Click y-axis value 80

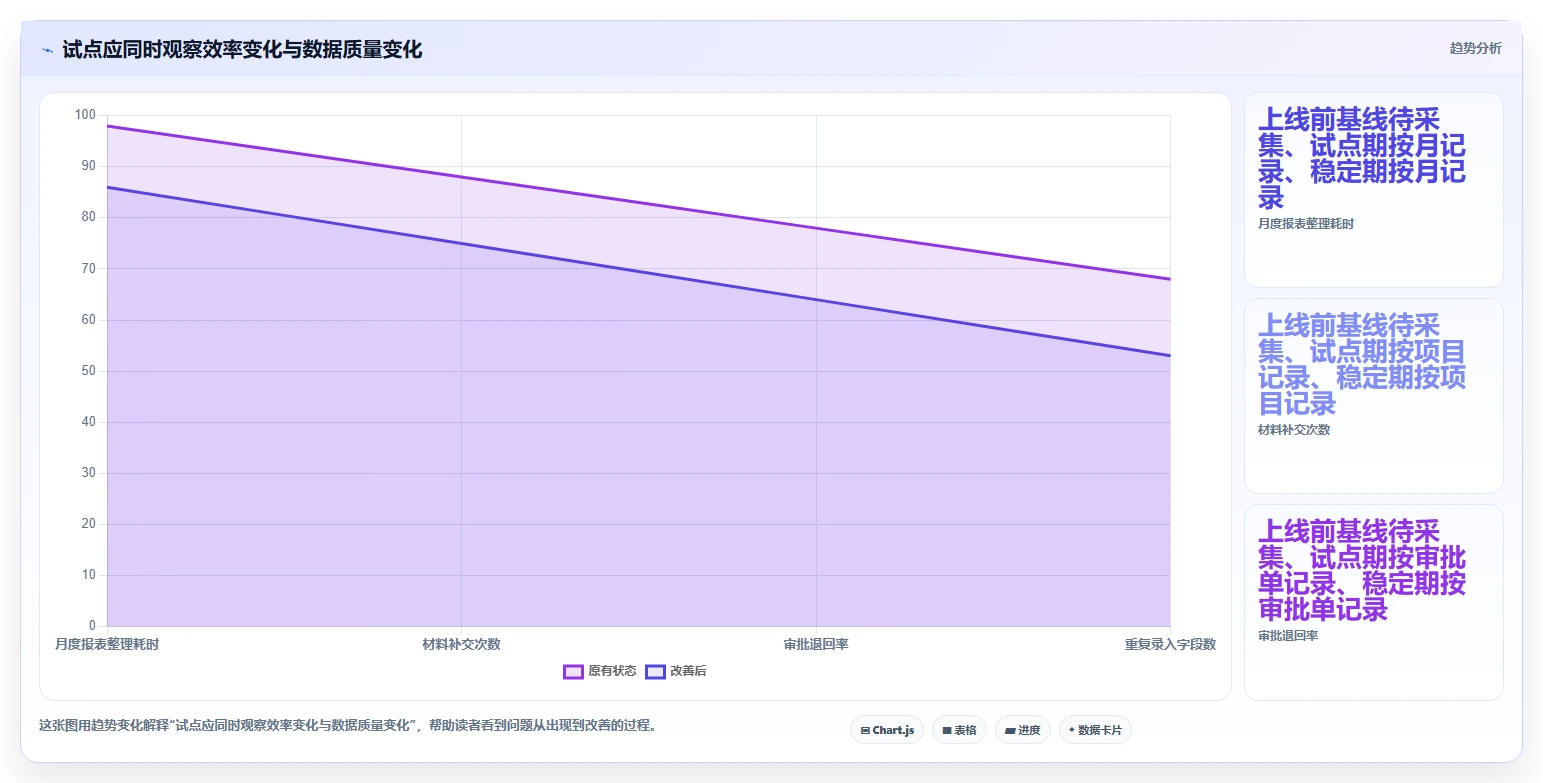click(88, 217)
